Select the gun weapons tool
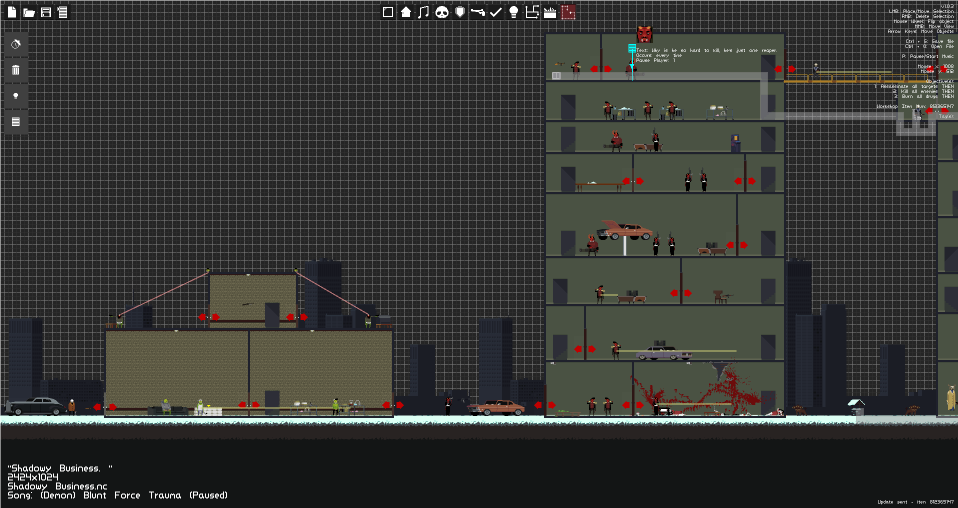Screen dimensions: 958x508 click(478, 12)
